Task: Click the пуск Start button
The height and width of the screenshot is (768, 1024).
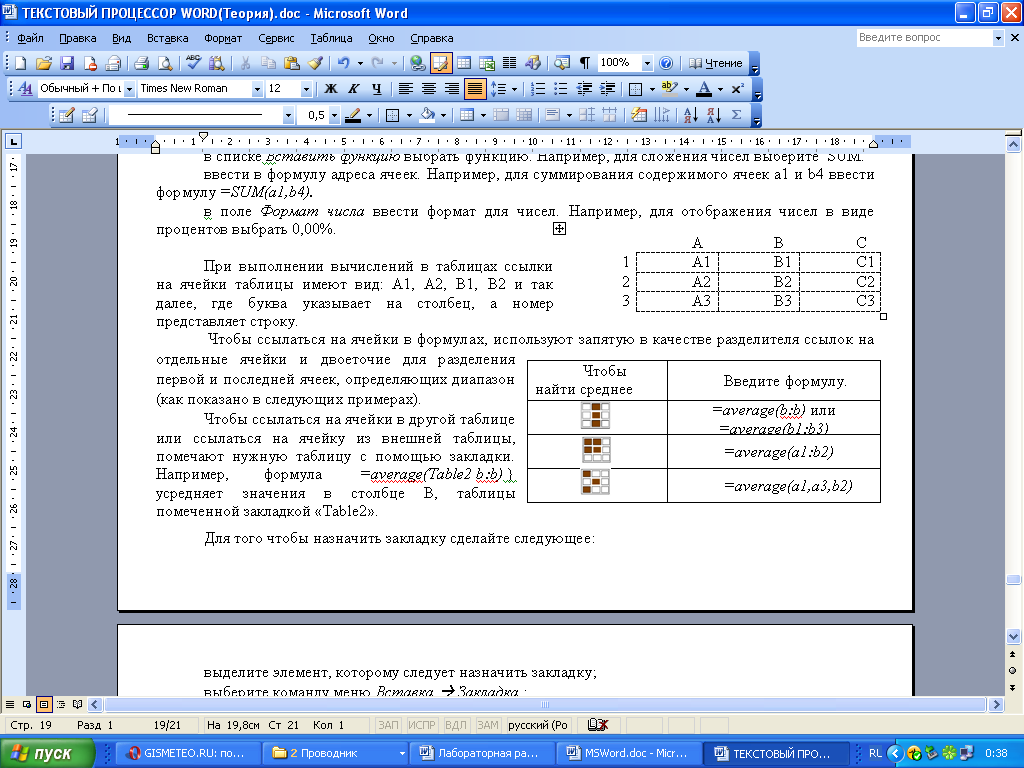Action: (48, 753)
